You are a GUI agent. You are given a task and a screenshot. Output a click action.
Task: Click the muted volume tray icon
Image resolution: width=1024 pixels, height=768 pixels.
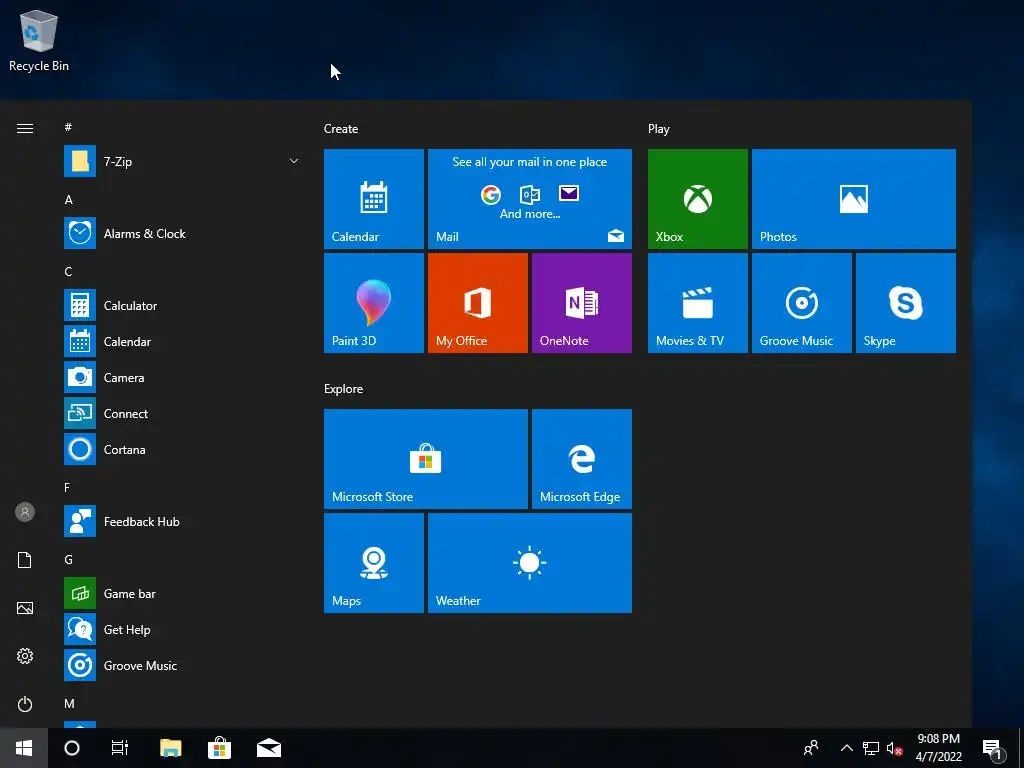coord(894,748)
